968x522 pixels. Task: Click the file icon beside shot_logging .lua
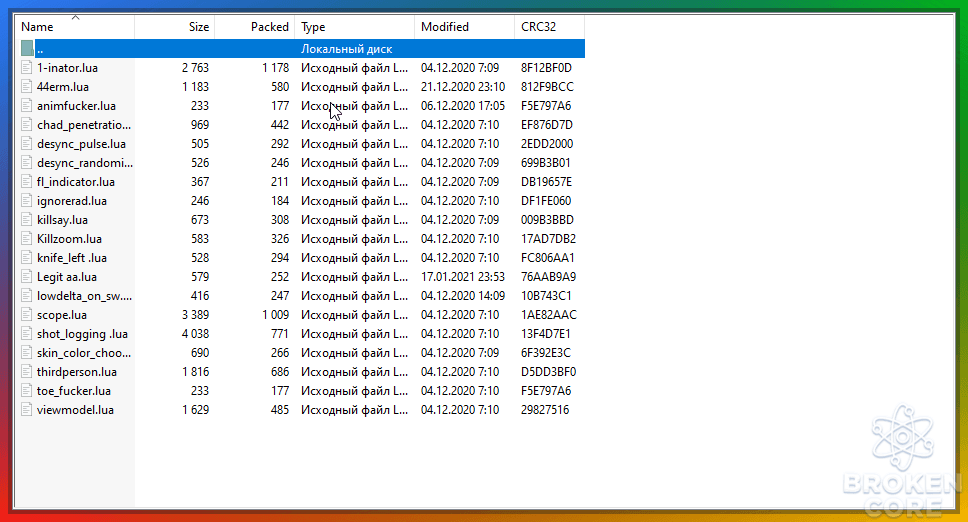click(27, 334)
